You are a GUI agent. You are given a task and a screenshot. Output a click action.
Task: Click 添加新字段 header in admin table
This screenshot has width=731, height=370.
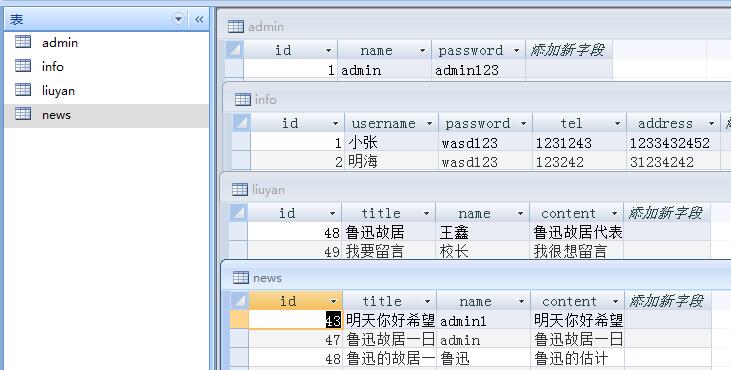point(568,50)
